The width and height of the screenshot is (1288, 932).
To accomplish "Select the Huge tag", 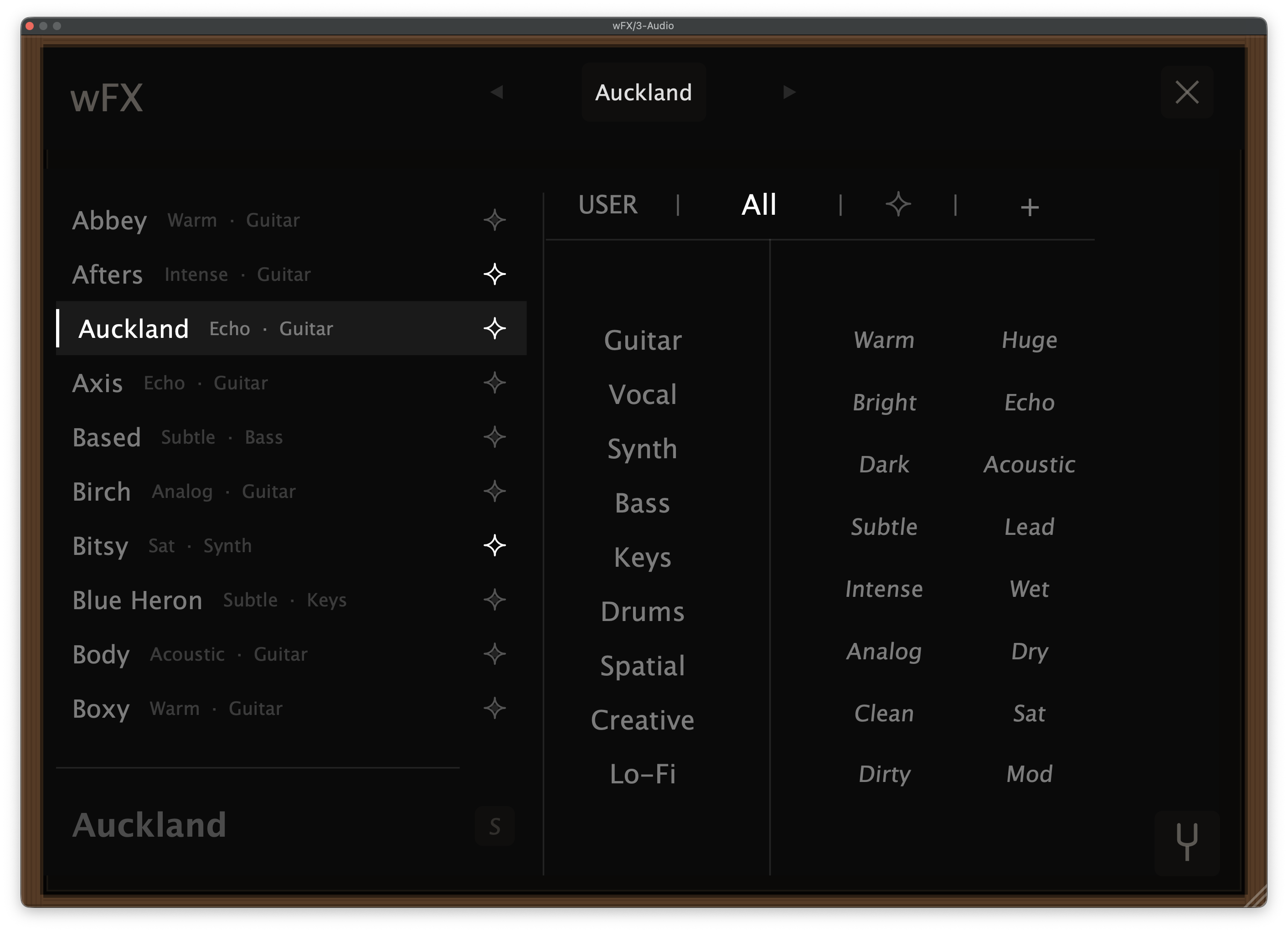I will [1030, 341].
